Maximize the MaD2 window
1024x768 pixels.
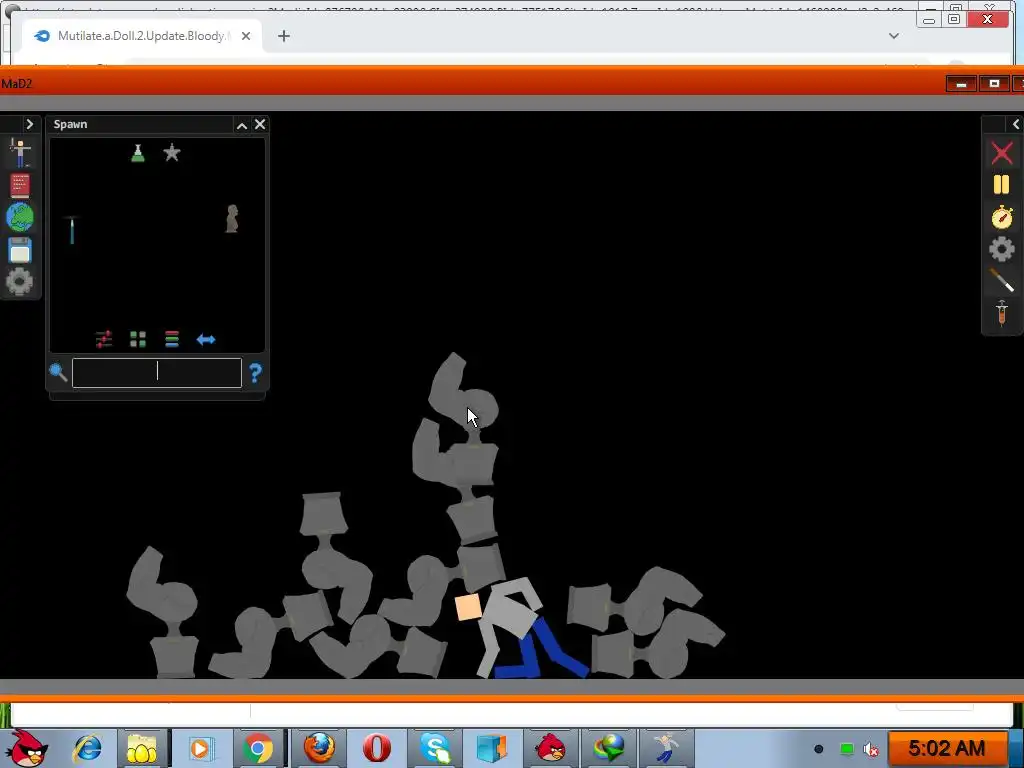(994, 84)
